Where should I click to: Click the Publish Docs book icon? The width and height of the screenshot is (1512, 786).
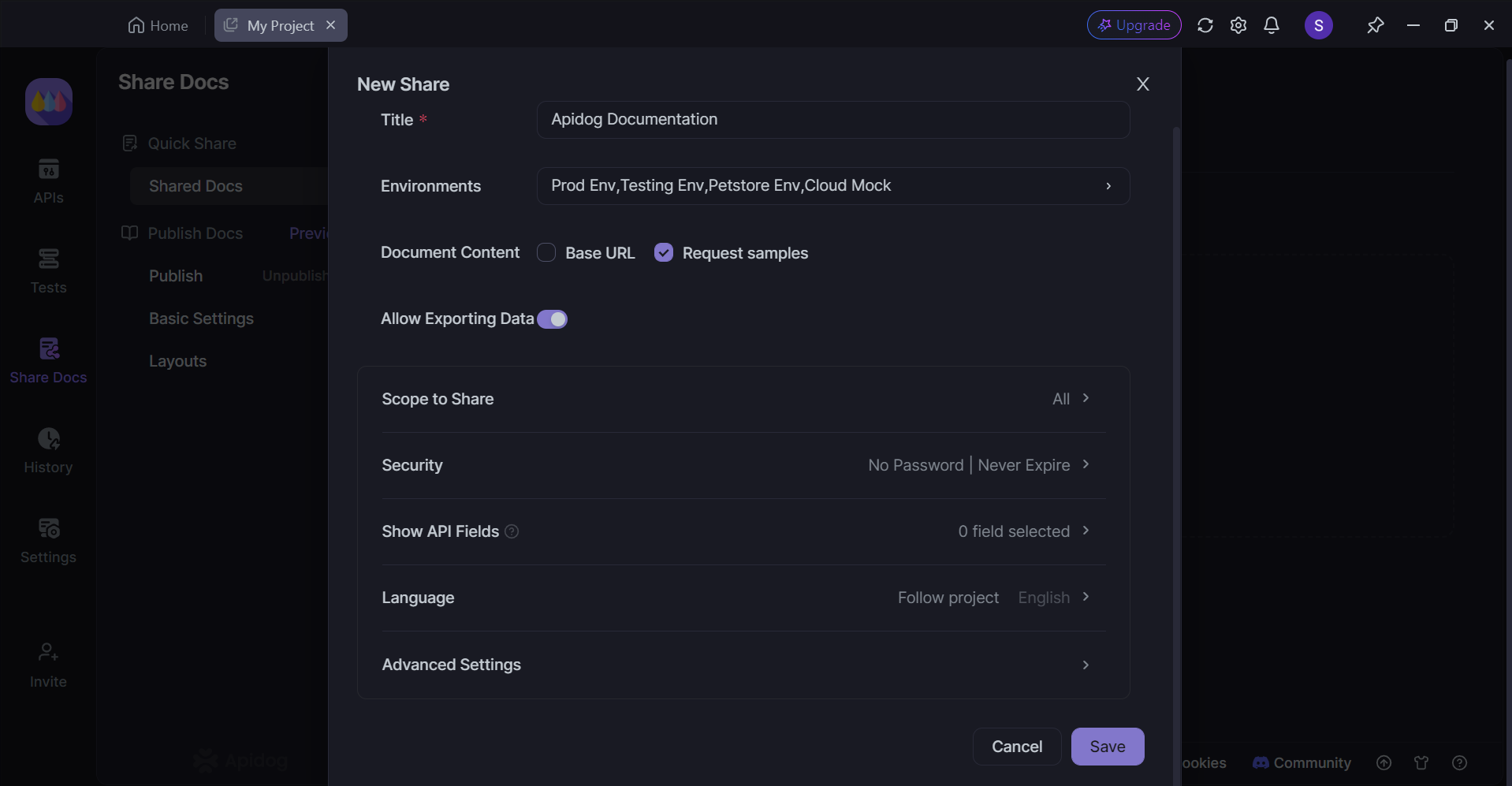tap(130, 233)
